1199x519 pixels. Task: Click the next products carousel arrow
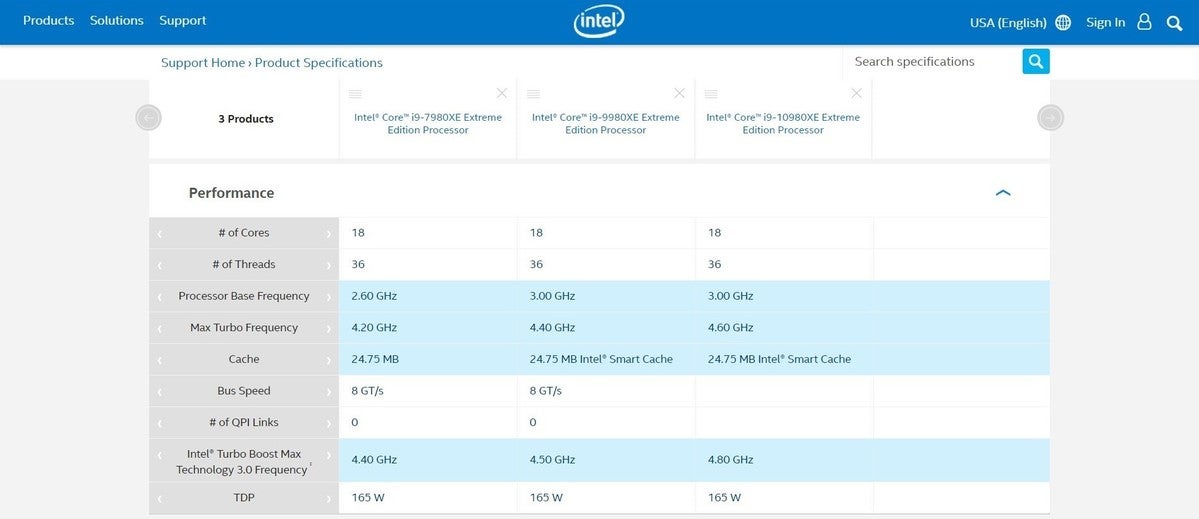pos(1051,117)
